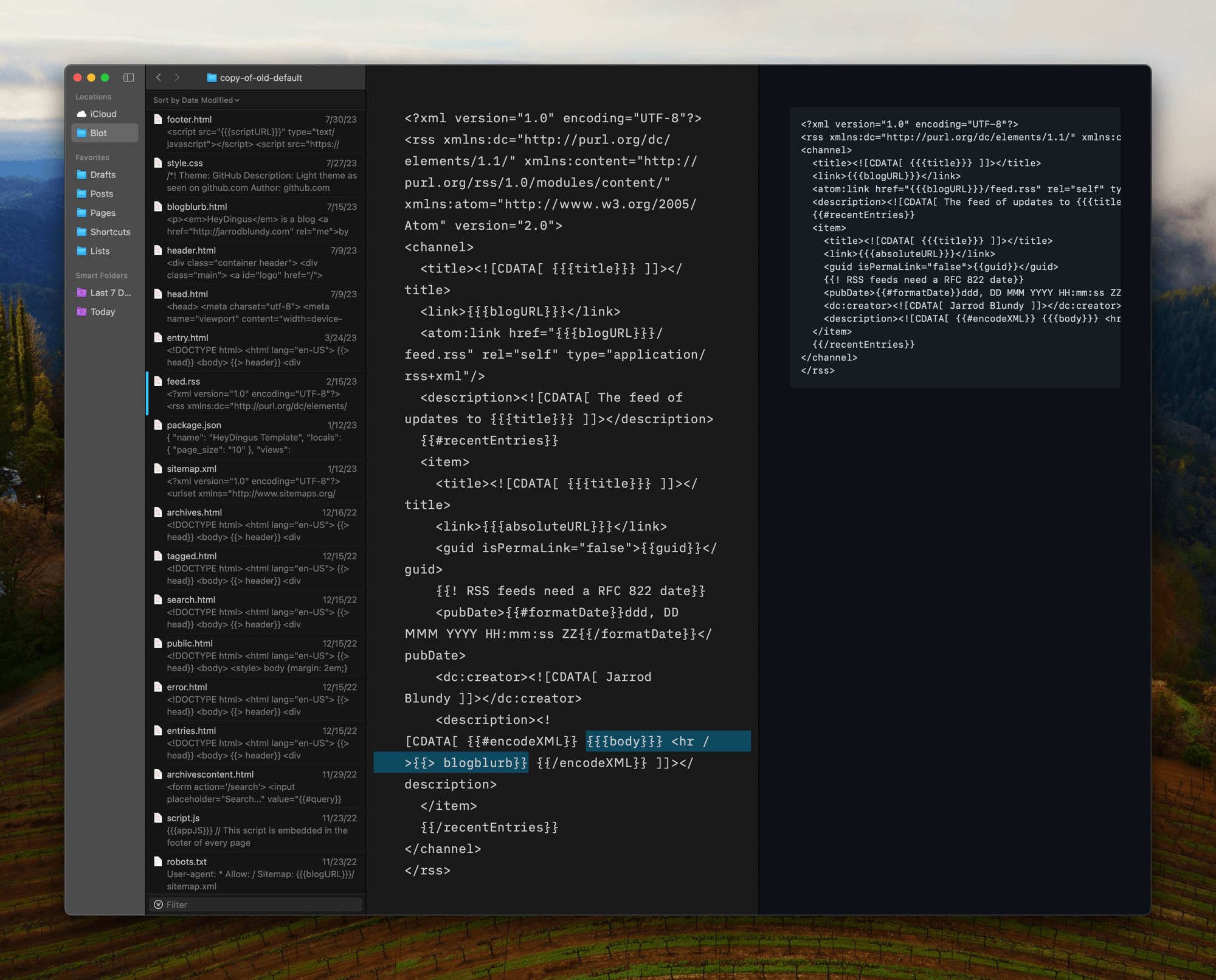Image resolution: width=1216 pixels, height=980 pixels.
Task: Click document icon beside style.css
Action: (x=158, y=163)
